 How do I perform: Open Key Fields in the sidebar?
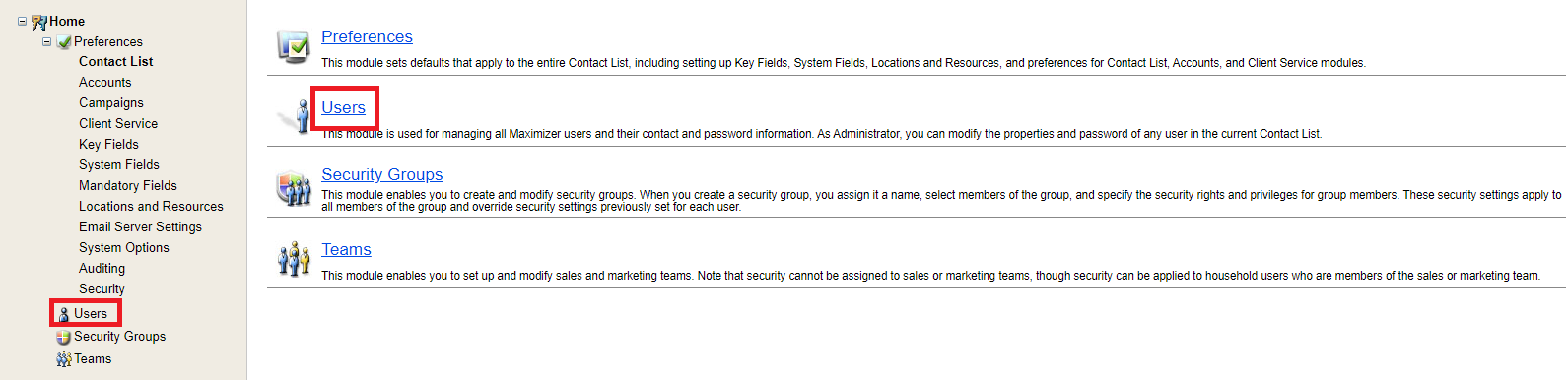[x=108, y=145]
